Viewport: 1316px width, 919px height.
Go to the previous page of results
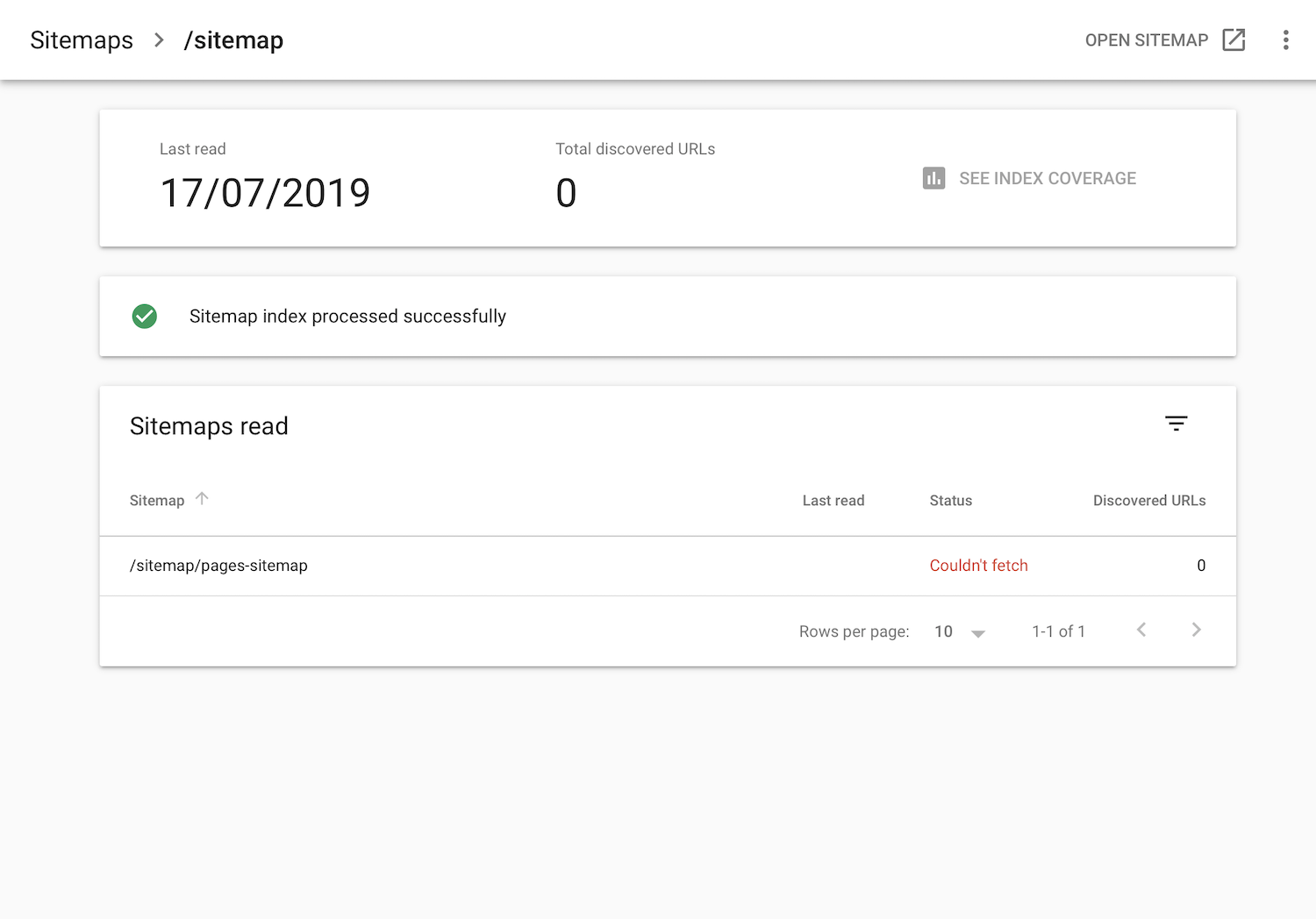click(1141, 630)
